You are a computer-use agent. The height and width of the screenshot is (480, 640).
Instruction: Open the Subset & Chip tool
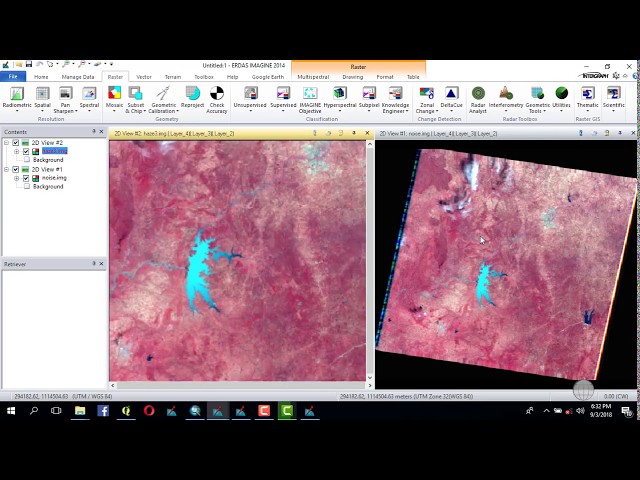tap(135, 93)
